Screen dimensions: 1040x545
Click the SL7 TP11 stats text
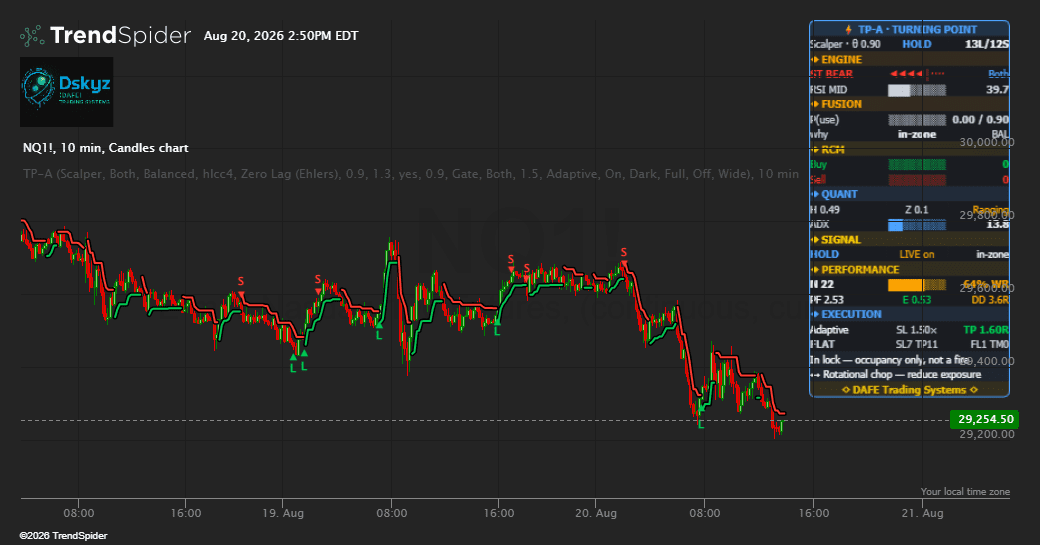(x=917, y=344)
